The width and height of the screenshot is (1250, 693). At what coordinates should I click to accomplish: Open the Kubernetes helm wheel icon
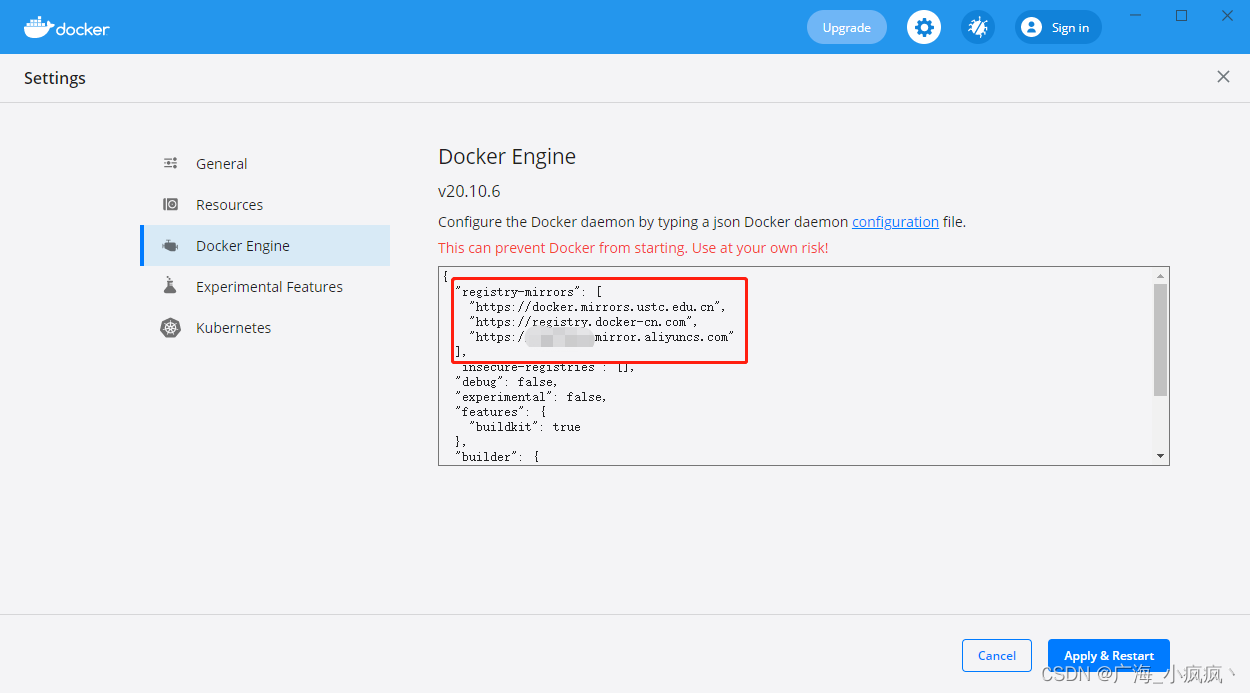click(170, 327)
